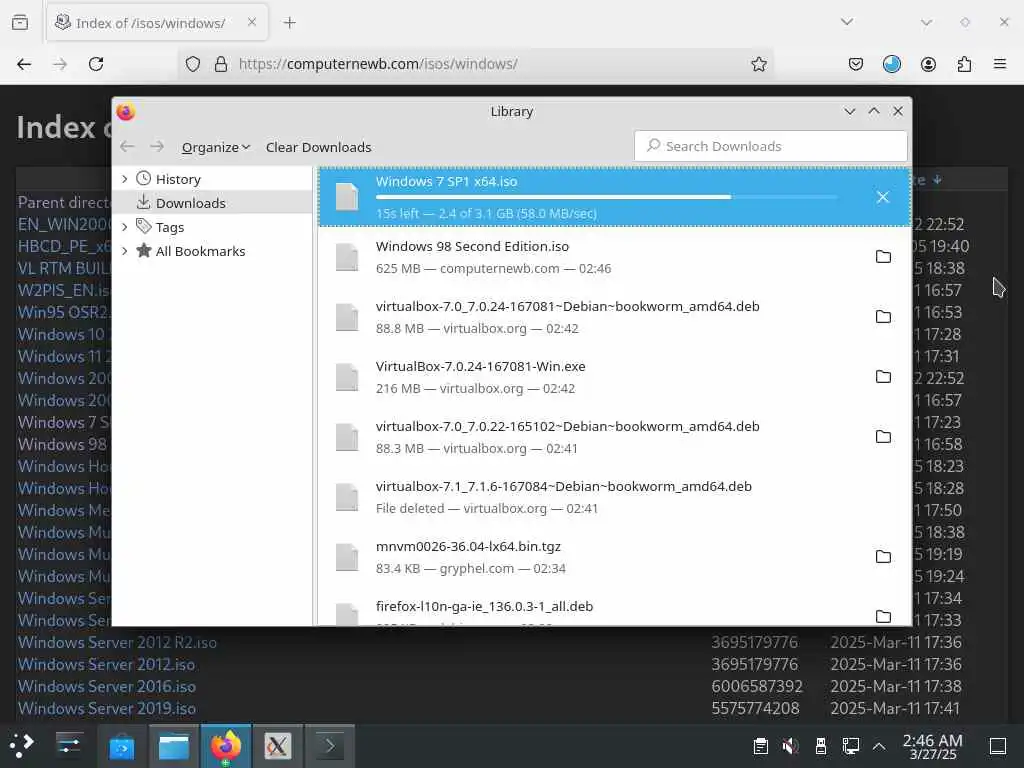The height and width of the screenshot is (768, 1024).
Task: Open Firefox View button left of the tabs
Action: [20, 23]
